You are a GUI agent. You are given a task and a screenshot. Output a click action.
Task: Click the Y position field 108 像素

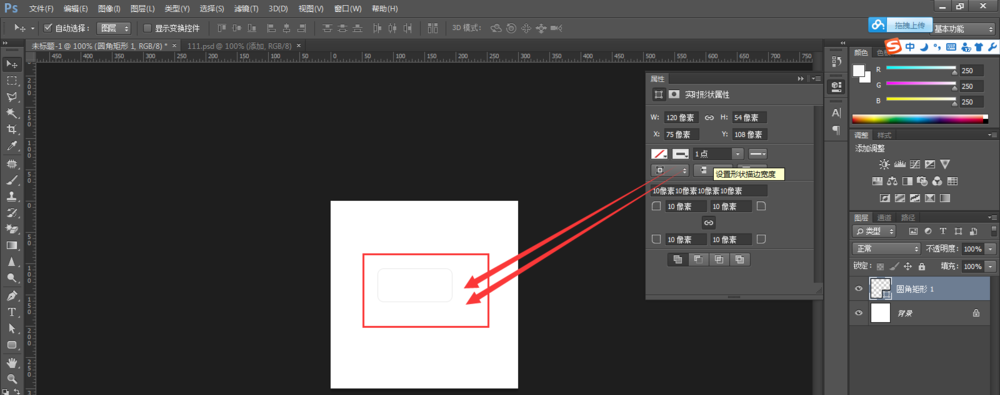pos(749,135)
